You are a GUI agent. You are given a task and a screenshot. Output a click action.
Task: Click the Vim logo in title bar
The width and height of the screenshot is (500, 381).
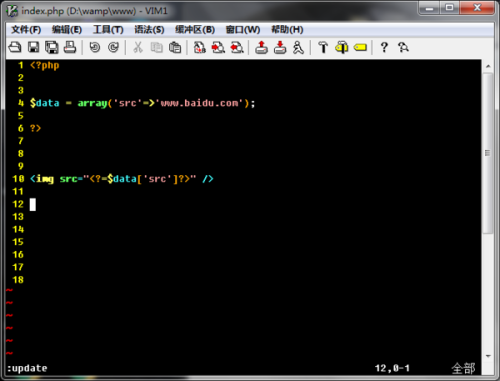pyautogui.click(x=12, y=11)
